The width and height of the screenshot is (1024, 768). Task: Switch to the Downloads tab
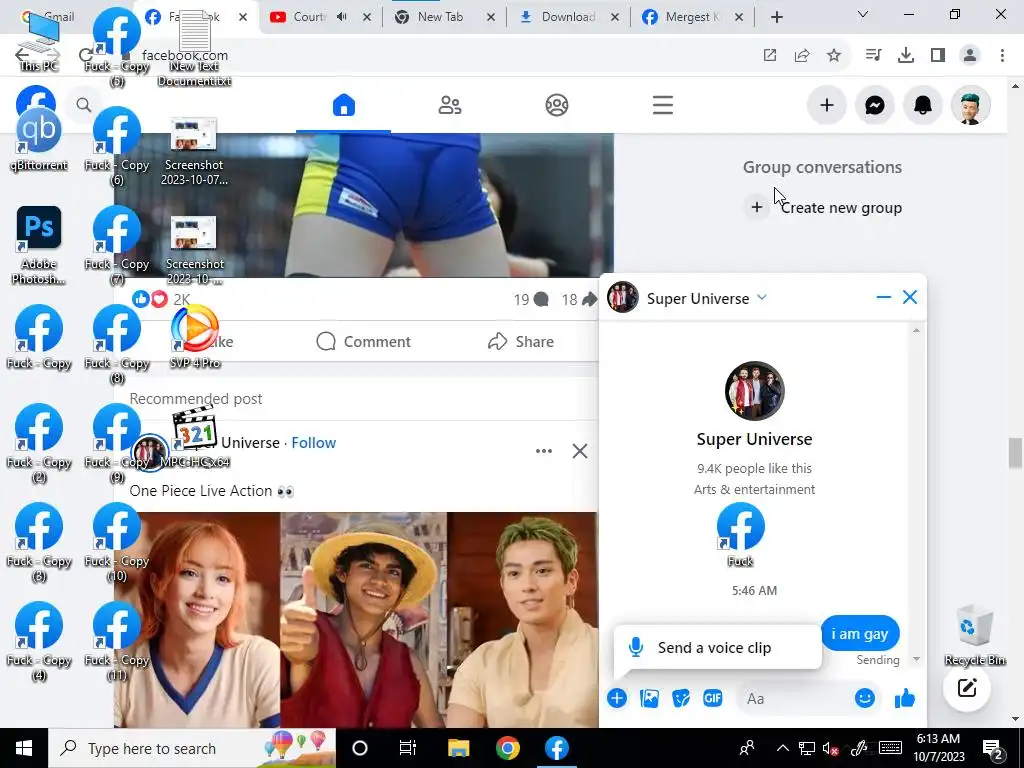point(569,17)
